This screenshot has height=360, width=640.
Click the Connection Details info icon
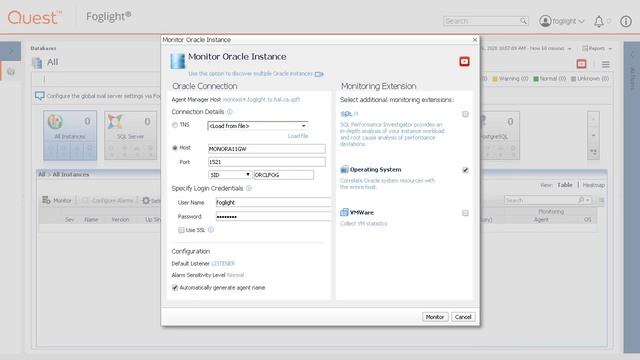(229, 112)
